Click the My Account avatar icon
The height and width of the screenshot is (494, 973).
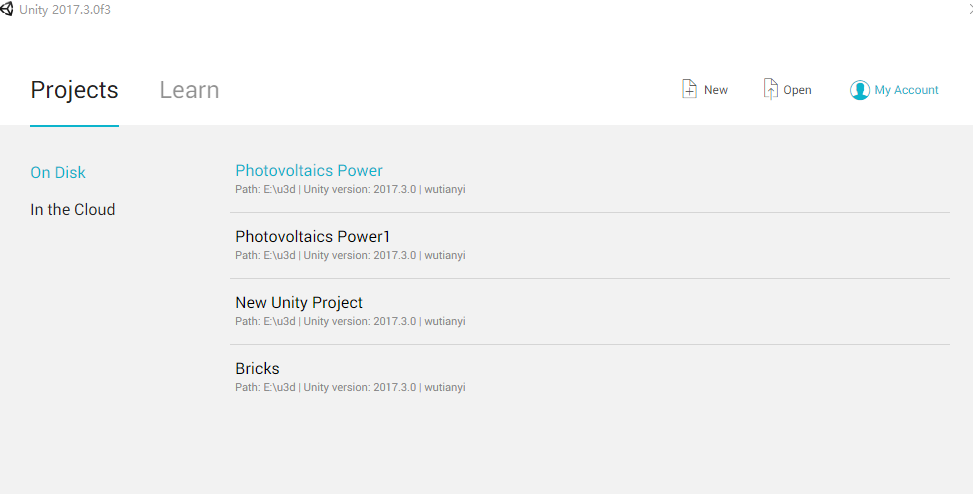click(x=860, y=90)
